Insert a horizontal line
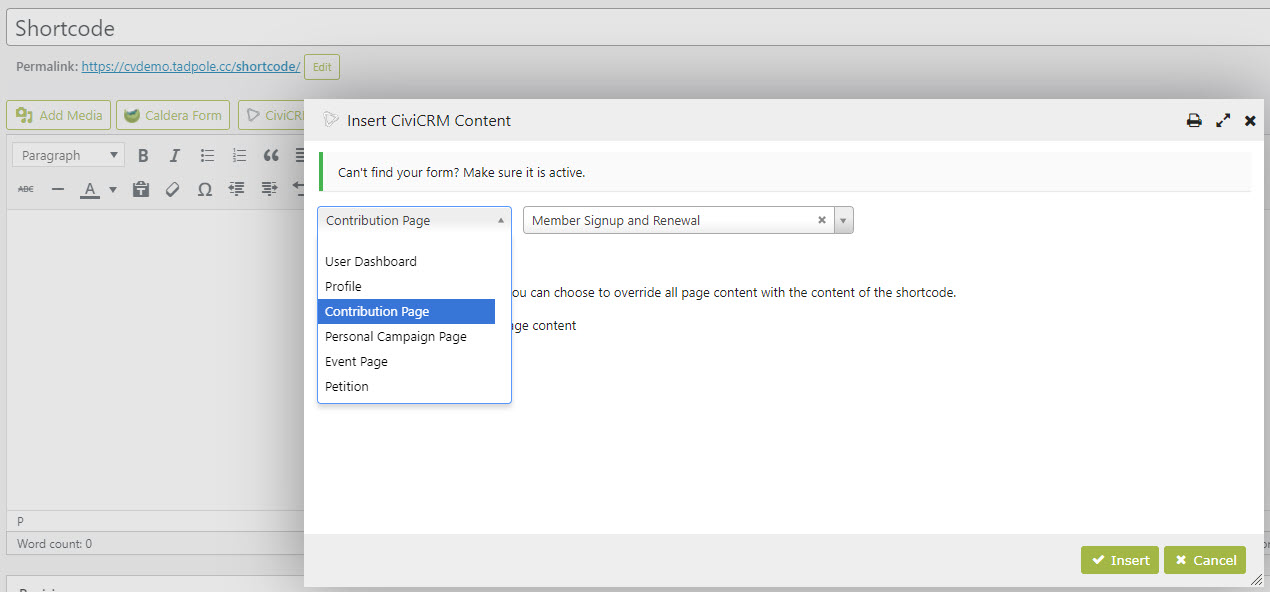This screenshot has width=1270, height=592. point(57,189)
